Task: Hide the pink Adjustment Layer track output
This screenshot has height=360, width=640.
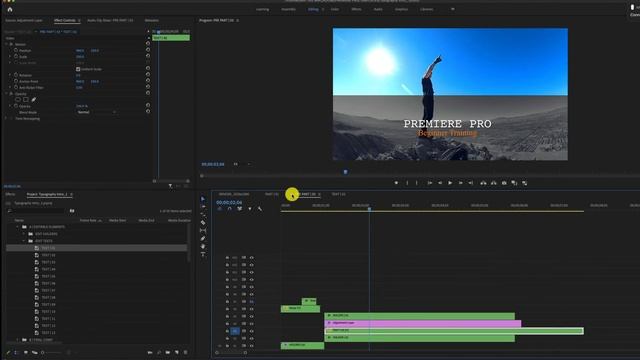Action: click(251, 323)
